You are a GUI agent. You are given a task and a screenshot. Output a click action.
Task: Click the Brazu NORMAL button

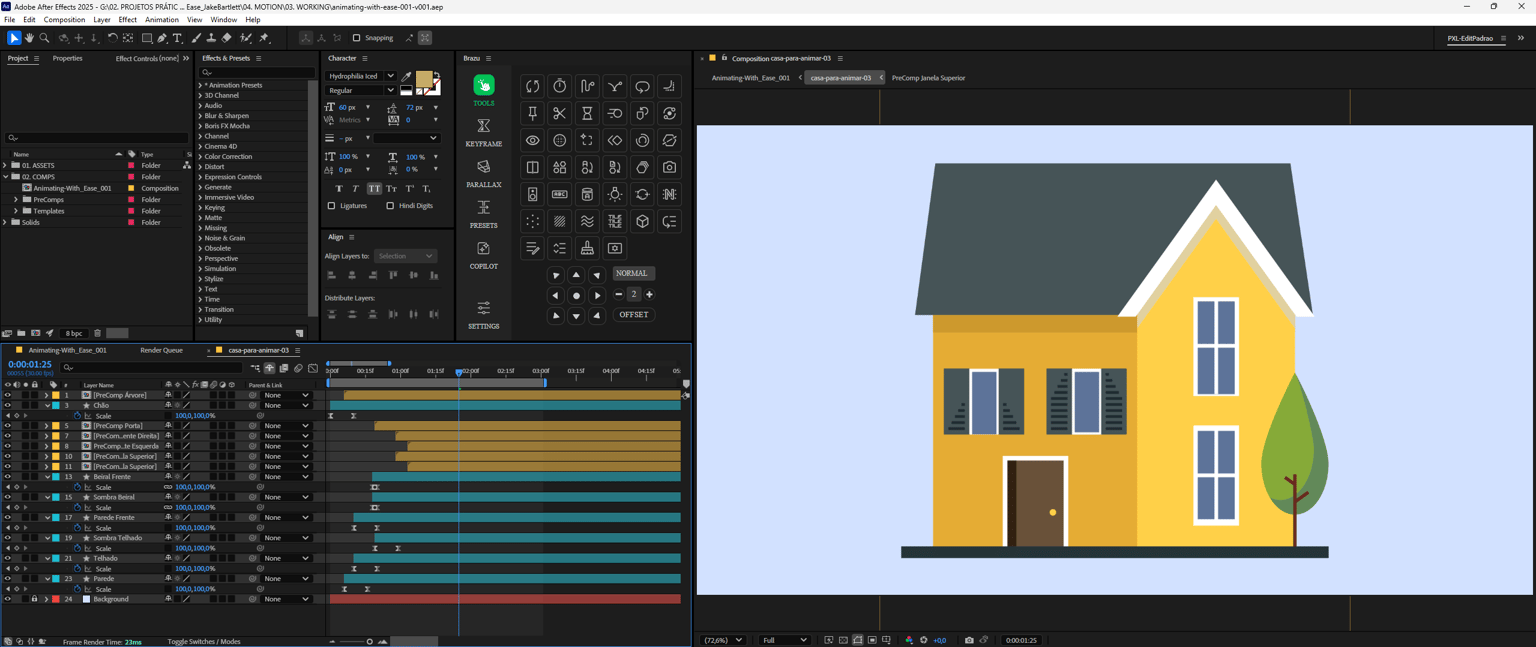tap(632, 273)
